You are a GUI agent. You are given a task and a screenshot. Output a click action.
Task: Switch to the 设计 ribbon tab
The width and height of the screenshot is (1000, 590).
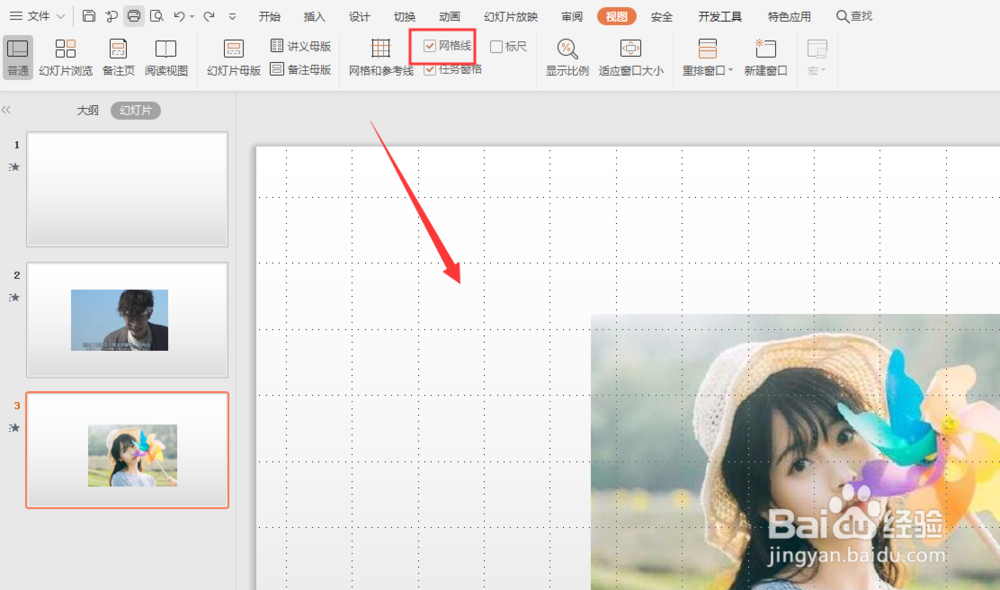click(360, 17)
